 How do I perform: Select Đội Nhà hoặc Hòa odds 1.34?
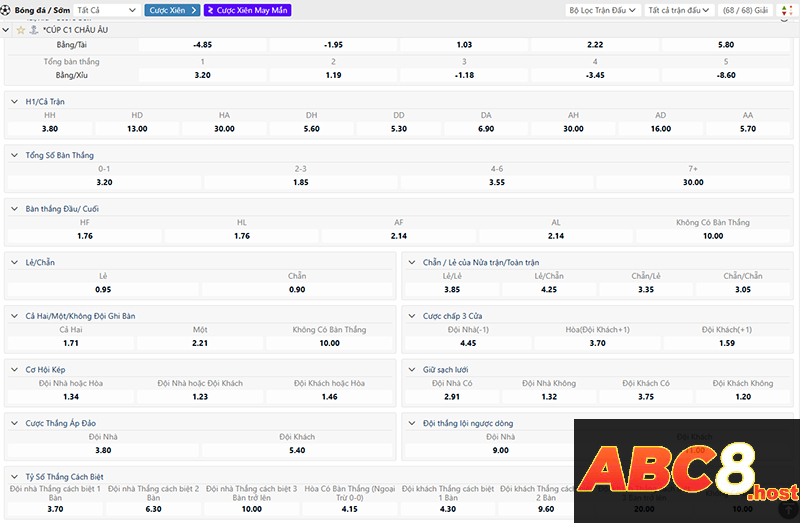[x=70, y=396]
